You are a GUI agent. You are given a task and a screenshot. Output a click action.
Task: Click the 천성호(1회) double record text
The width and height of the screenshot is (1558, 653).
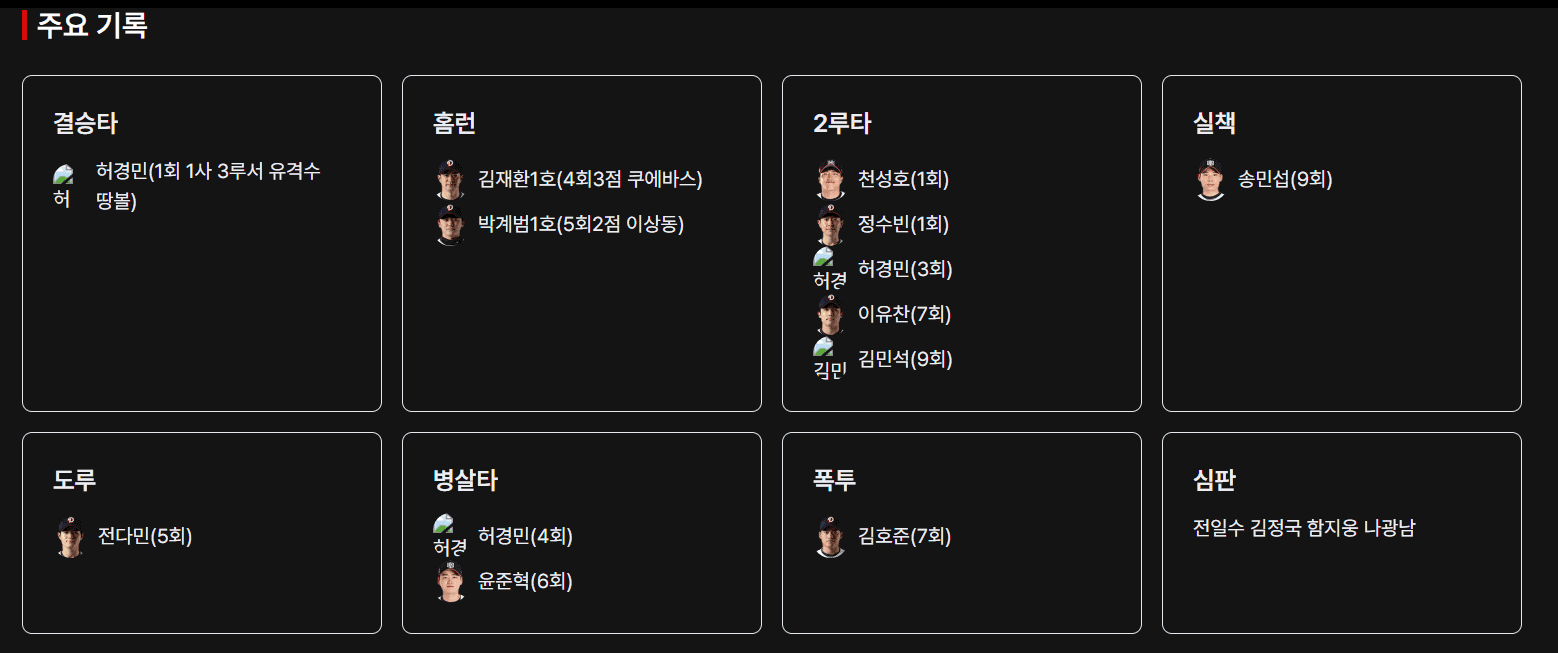tap(903, 180)
